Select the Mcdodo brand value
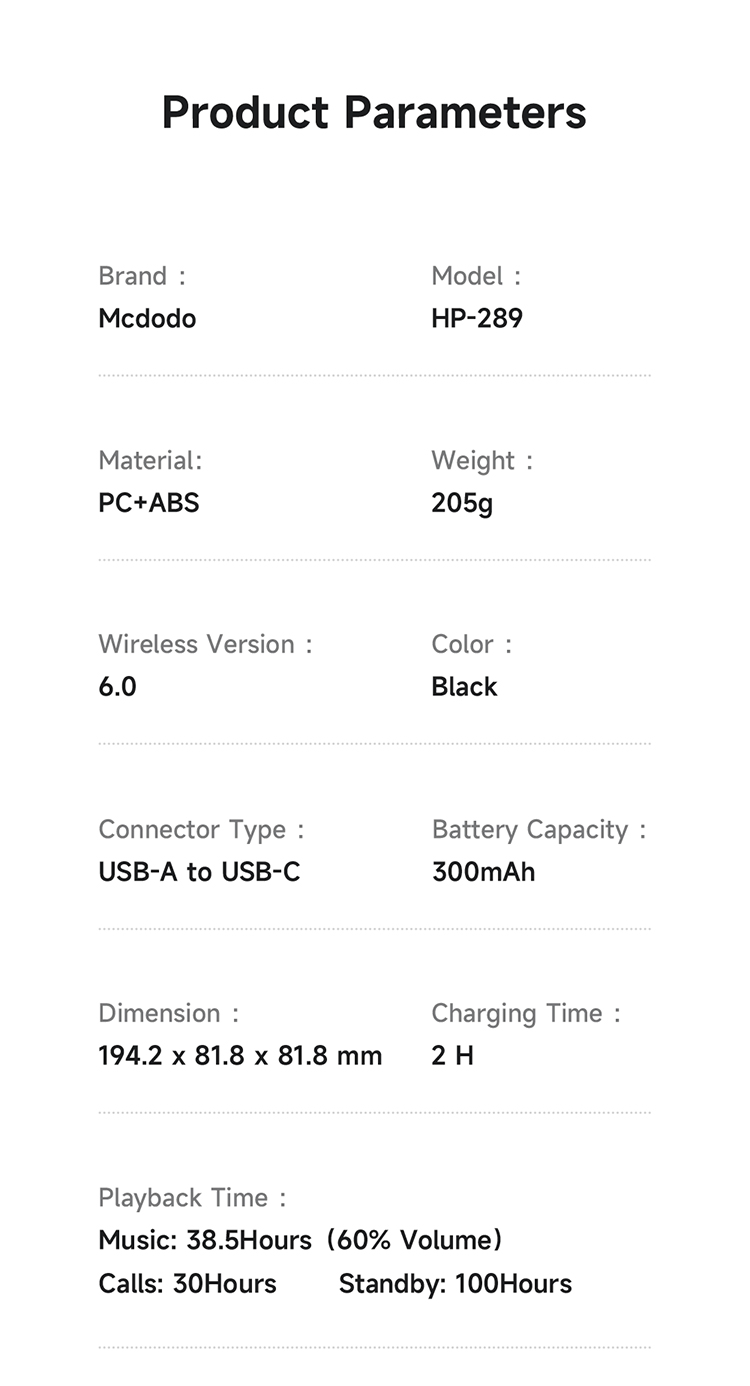Screen dimensions: 750x1386 point(147,319)
